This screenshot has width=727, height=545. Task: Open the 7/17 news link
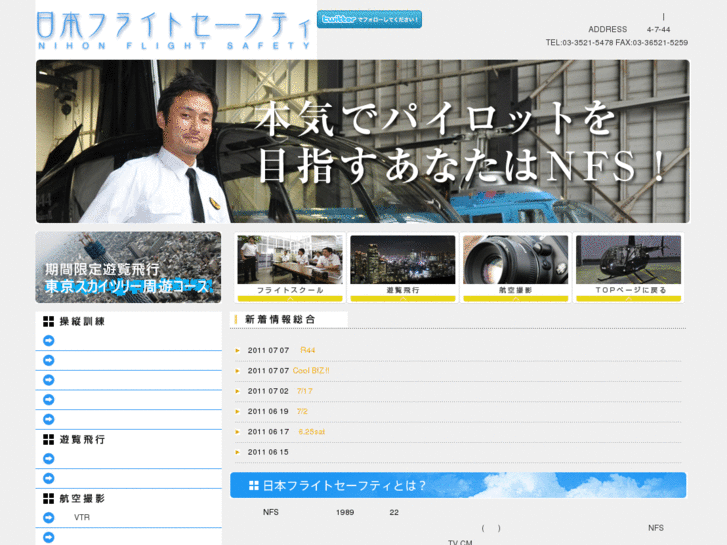(305, 391)
